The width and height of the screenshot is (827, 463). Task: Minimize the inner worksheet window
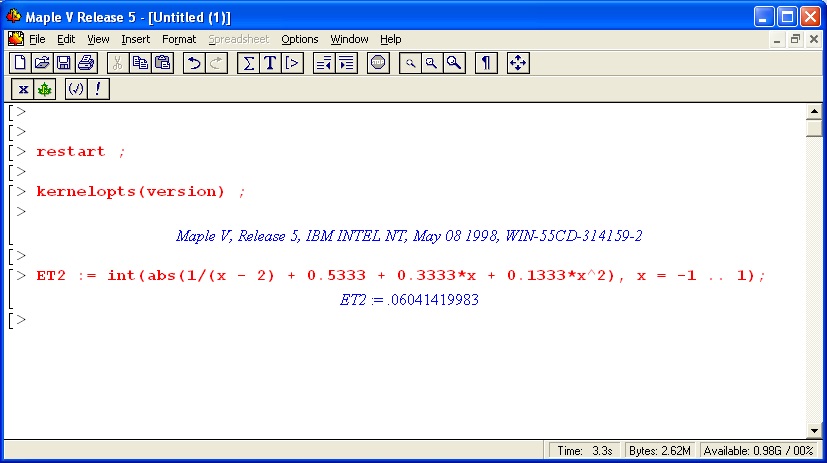(776, 40)
